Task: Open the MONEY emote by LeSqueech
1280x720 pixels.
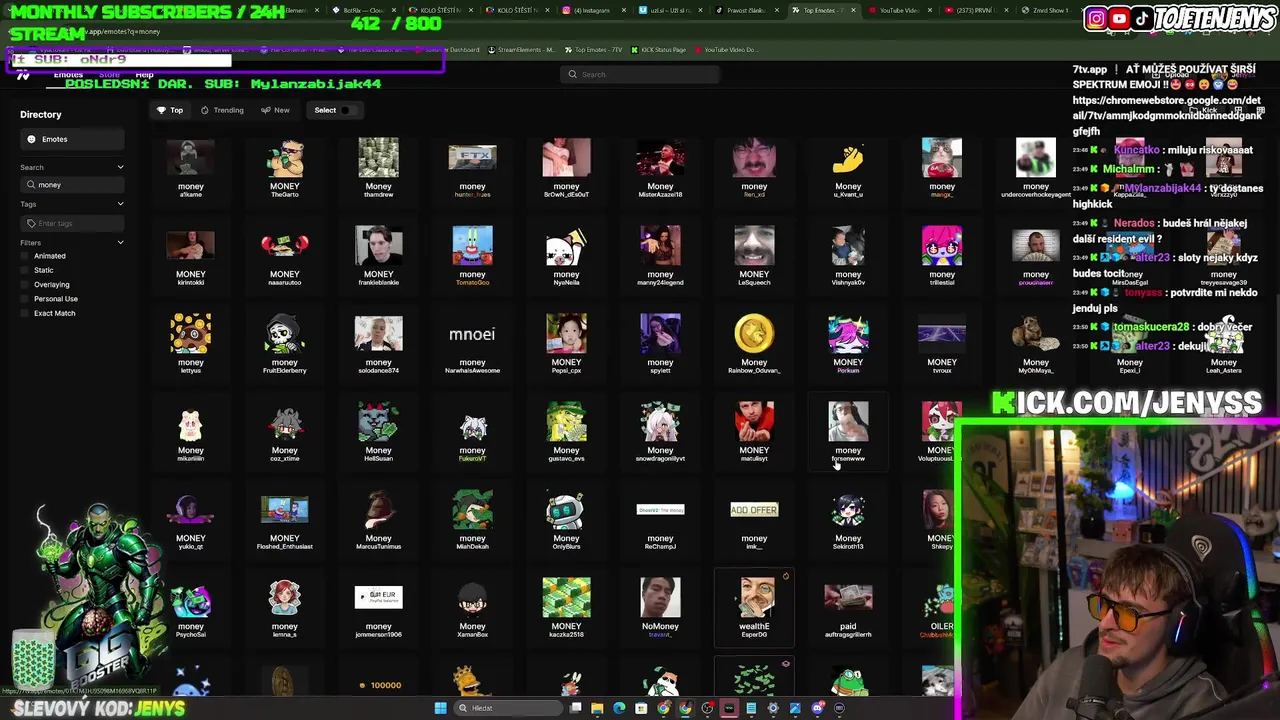Action: point(754,255)
